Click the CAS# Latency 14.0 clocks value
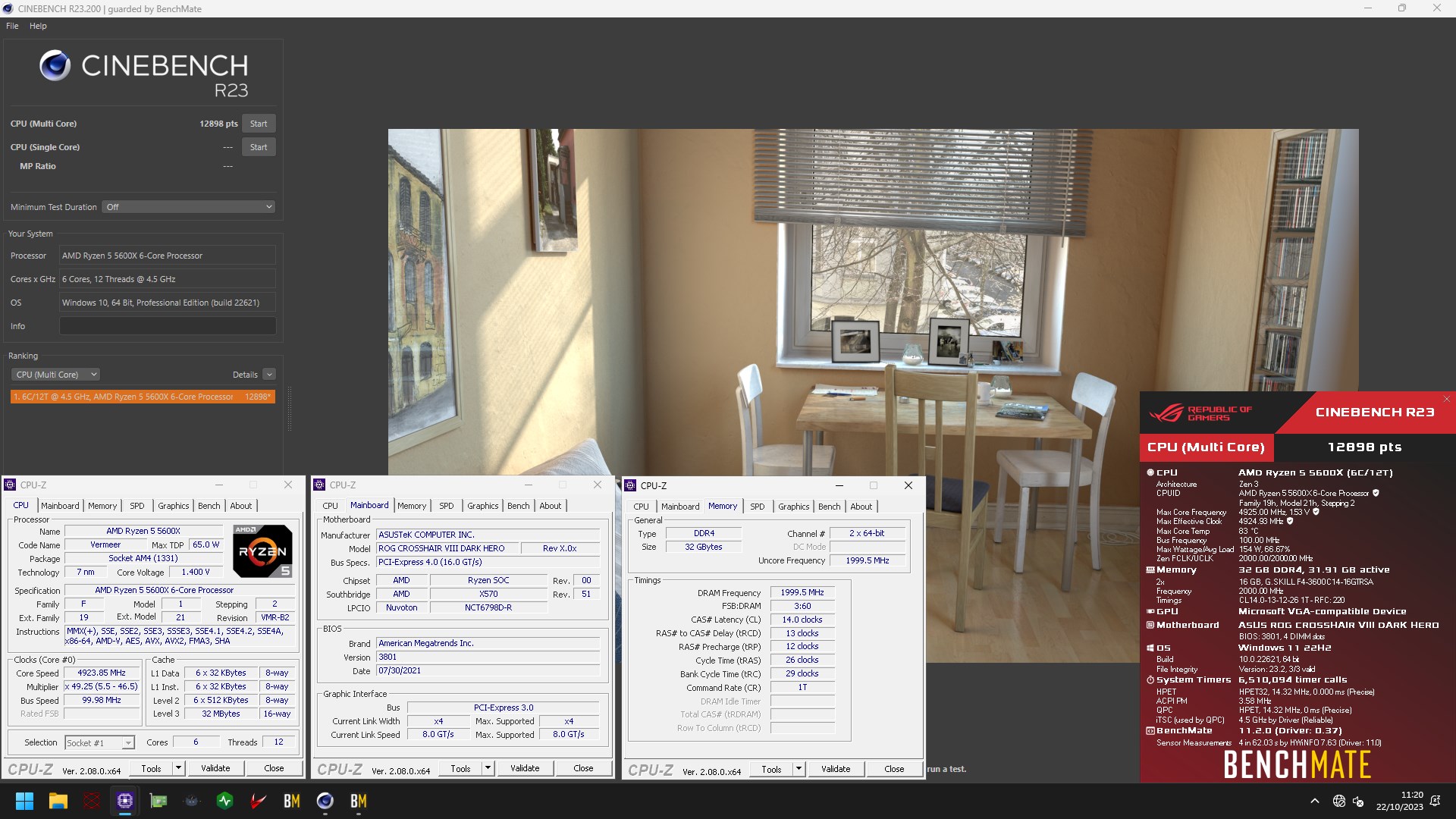The image size is (1456, 819). 802,620
